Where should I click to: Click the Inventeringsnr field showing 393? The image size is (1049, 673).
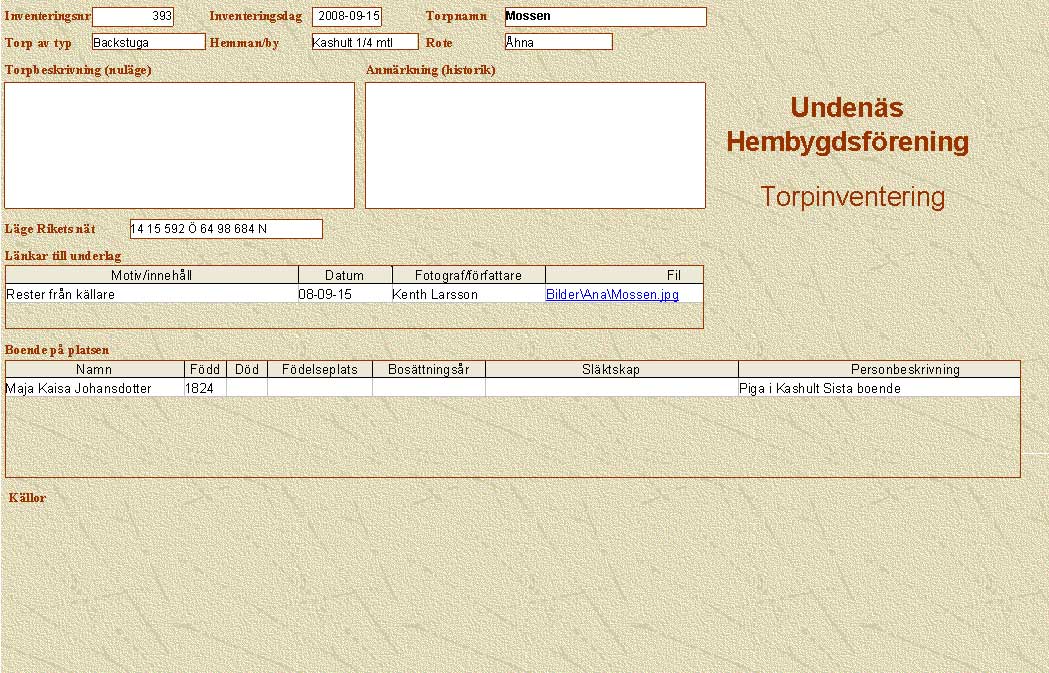pos(132,17)
